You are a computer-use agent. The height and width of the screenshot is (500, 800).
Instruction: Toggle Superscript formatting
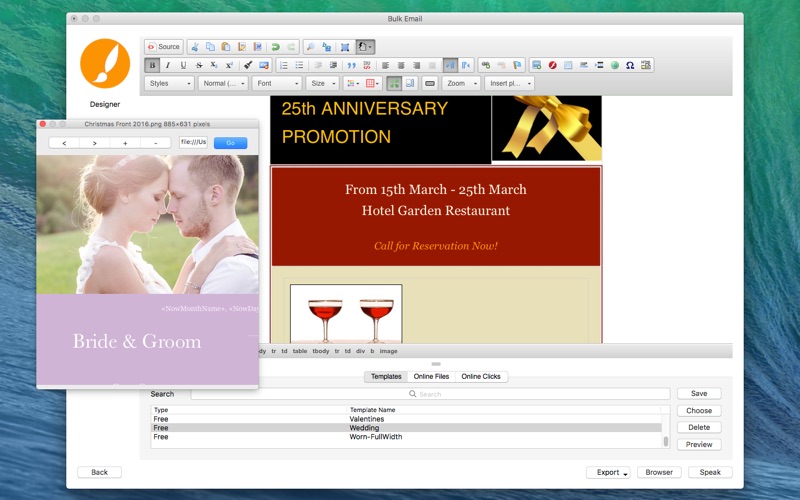230,65
